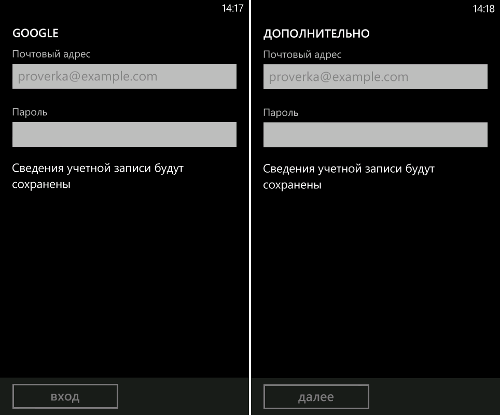Select the ДОПОЛНИТЕЛЬНО heading text
Viewport: 500px width, 415px height.
pos(316,34)
